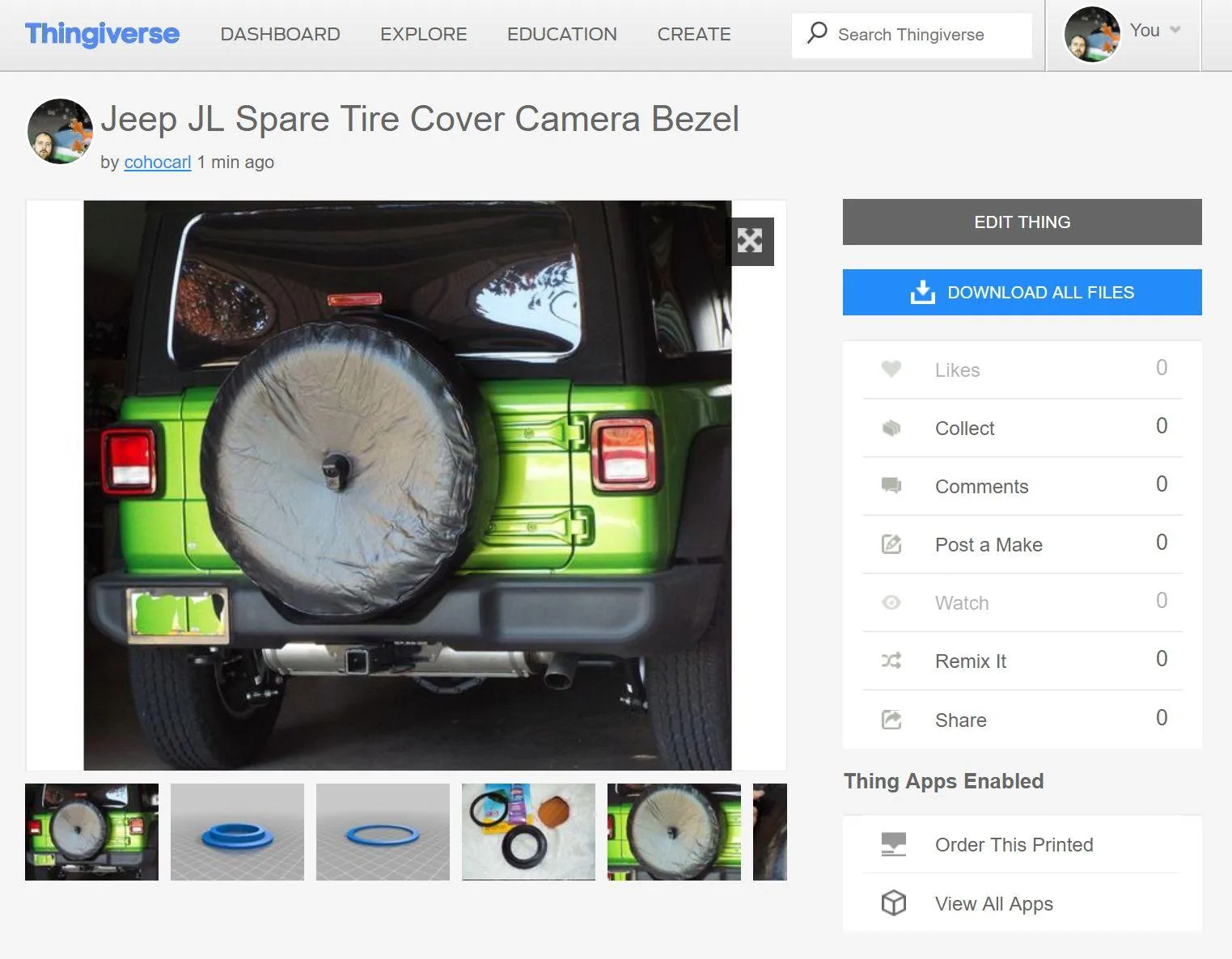Screen dimensions: 1232x959
Task: Click the Remix It shuffle icon
Action: (x=891, y=661)
